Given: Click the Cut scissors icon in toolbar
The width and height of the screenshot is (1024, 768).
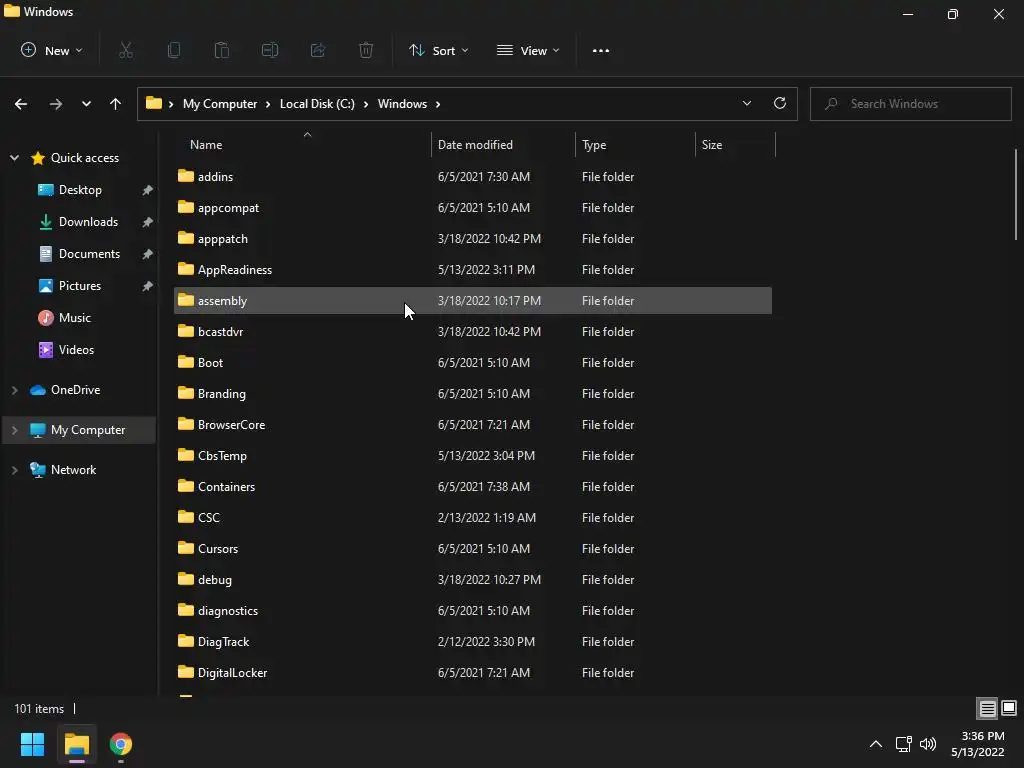Looking at the screenshot, I should click(x=126, y=50).
